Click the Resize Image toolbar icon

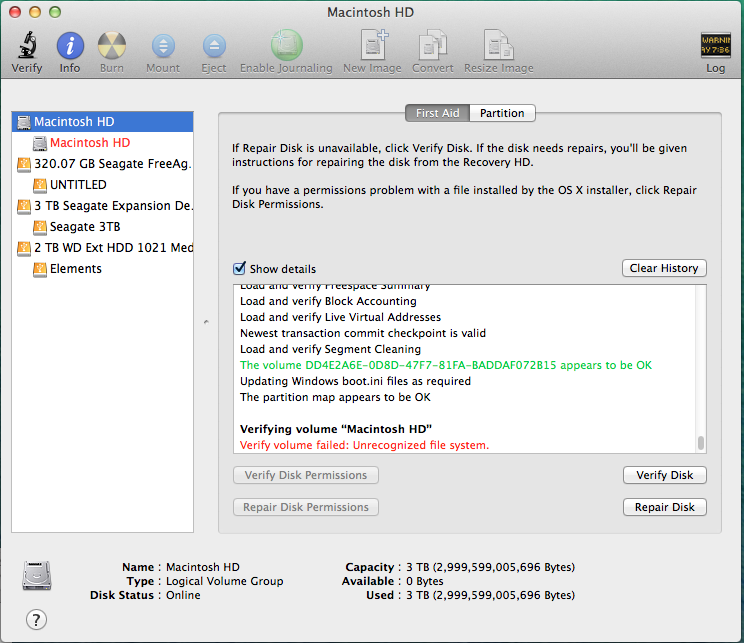point(498,45)
